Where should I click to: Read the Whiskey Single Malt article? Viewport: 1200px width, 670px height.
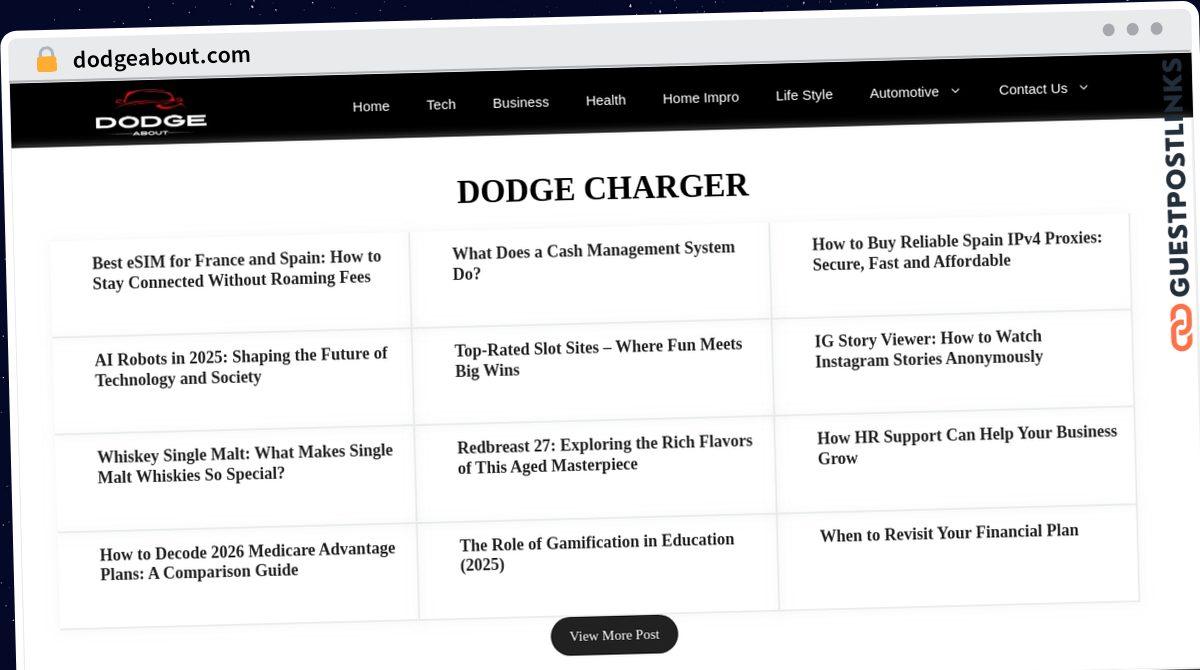245,463
